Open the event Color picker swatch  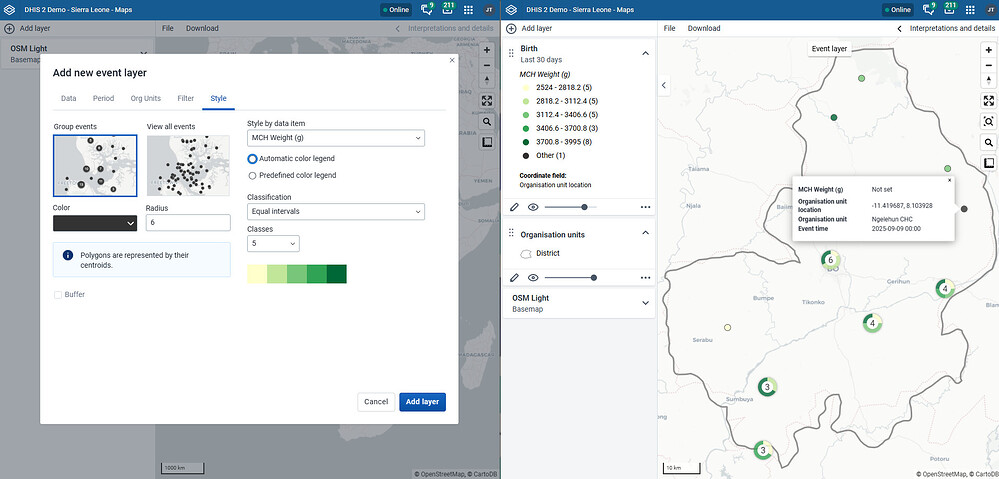click(94, 223)
